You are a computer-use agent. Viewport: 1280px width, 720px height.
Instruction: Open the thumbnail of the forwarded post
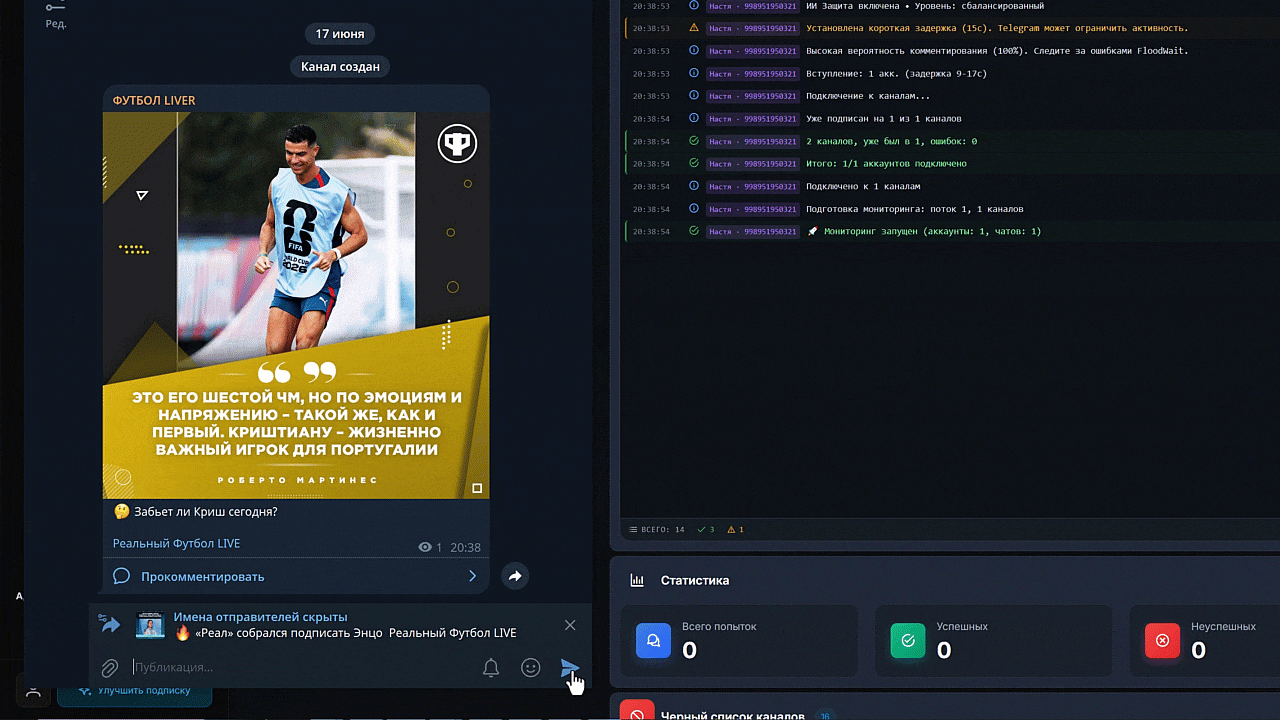click(150, 625)
